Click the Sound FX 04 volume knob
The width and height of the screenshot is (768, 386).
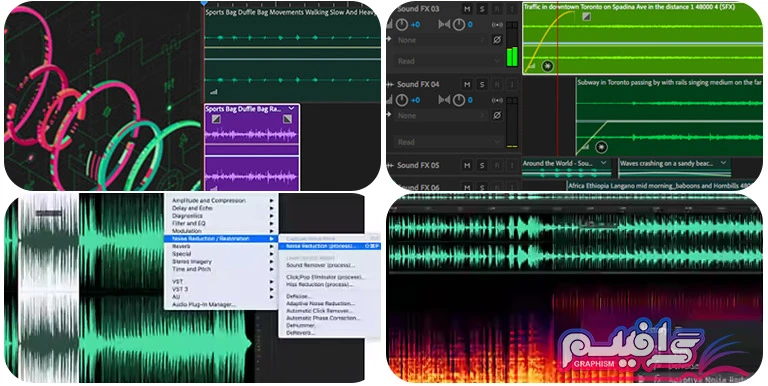[x=402, y=100]
